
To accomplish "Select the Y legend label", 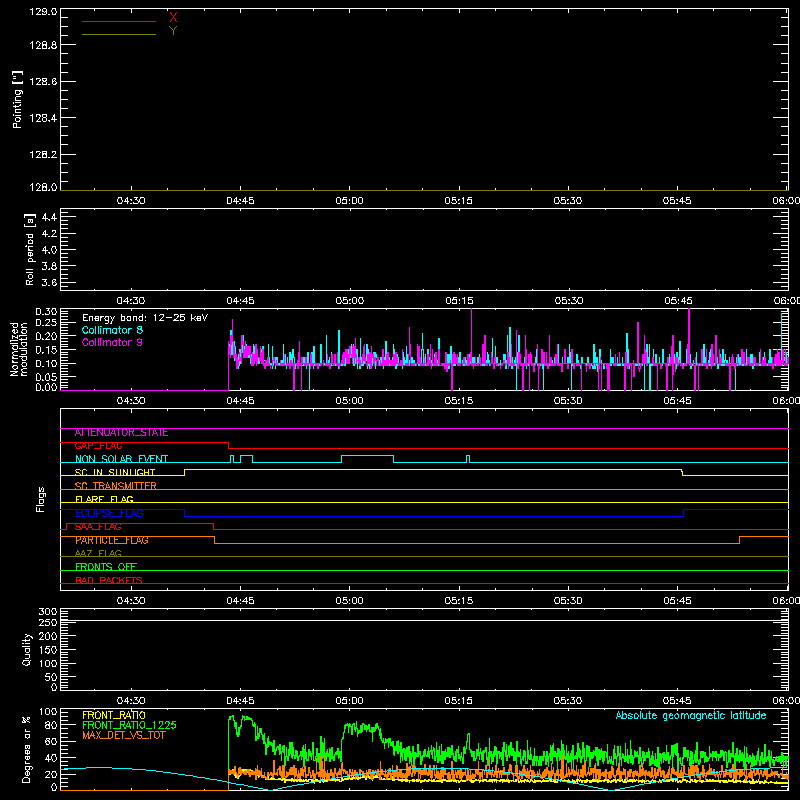I will coord(173,30).
